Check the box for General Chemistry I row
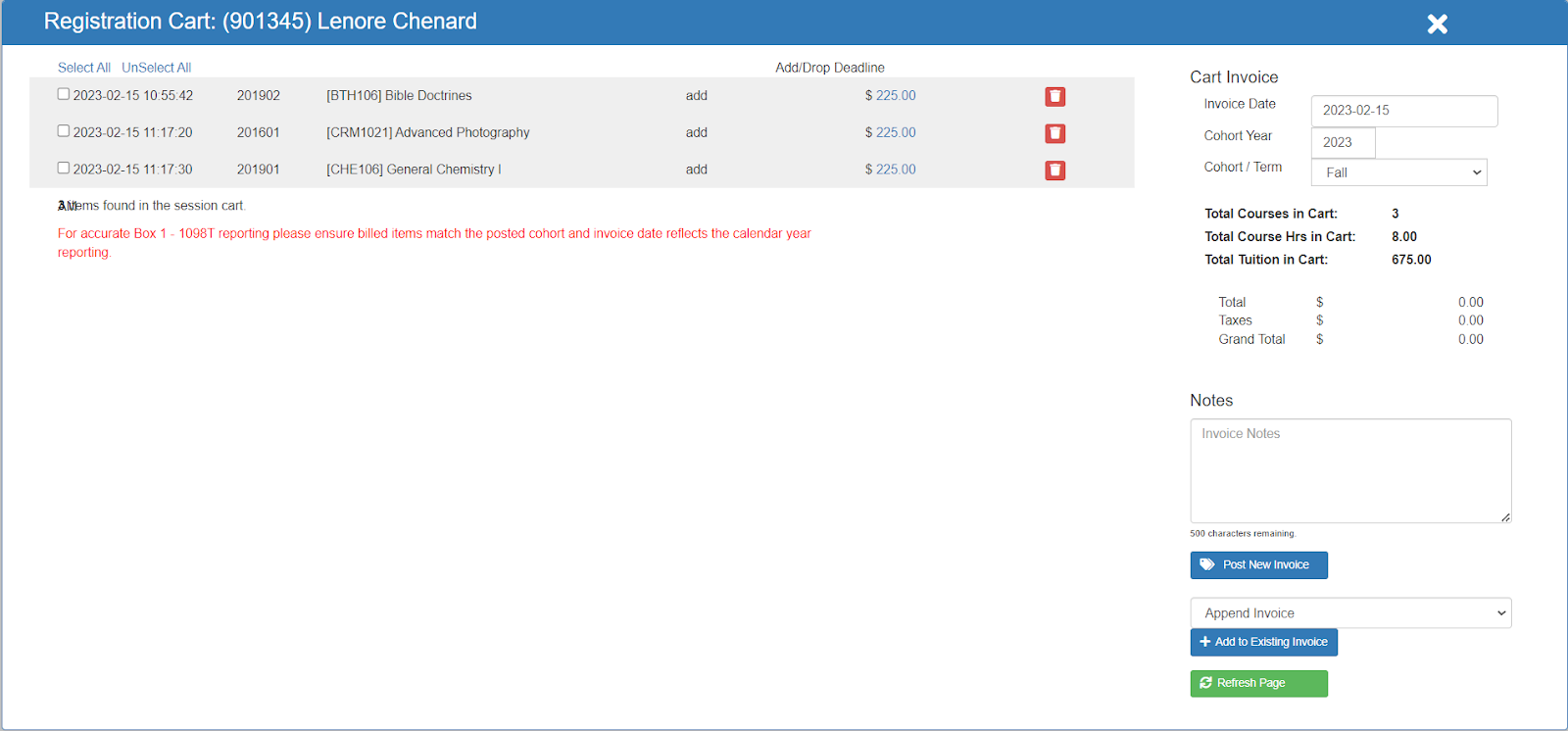This screenshot has width=1568, height=731. pyautogui.click(x=64, y=168)
